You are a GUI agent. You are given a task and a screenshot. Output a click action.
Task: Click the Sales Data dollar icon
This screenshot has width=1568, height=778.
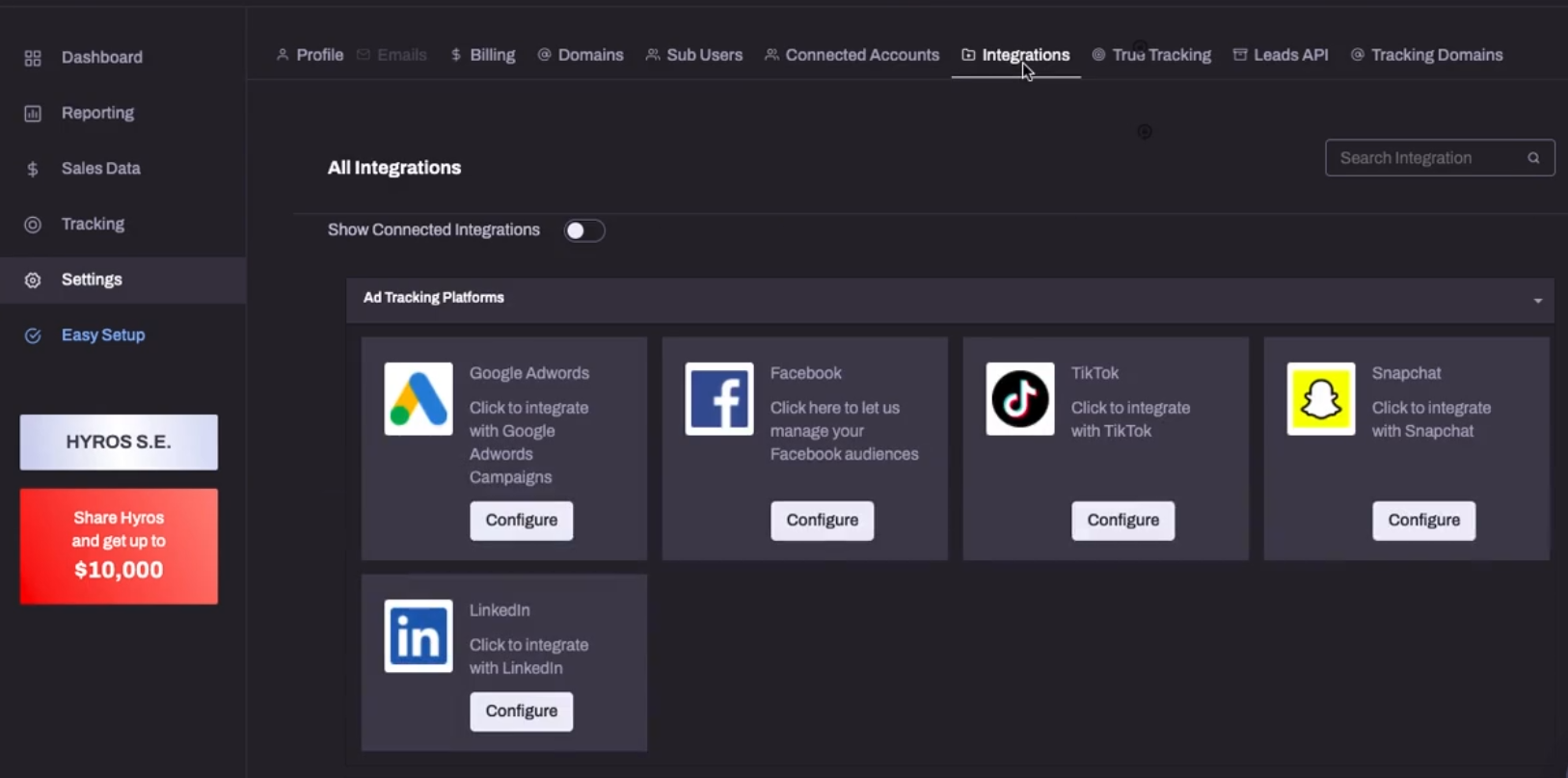click(x=33, y=169)
